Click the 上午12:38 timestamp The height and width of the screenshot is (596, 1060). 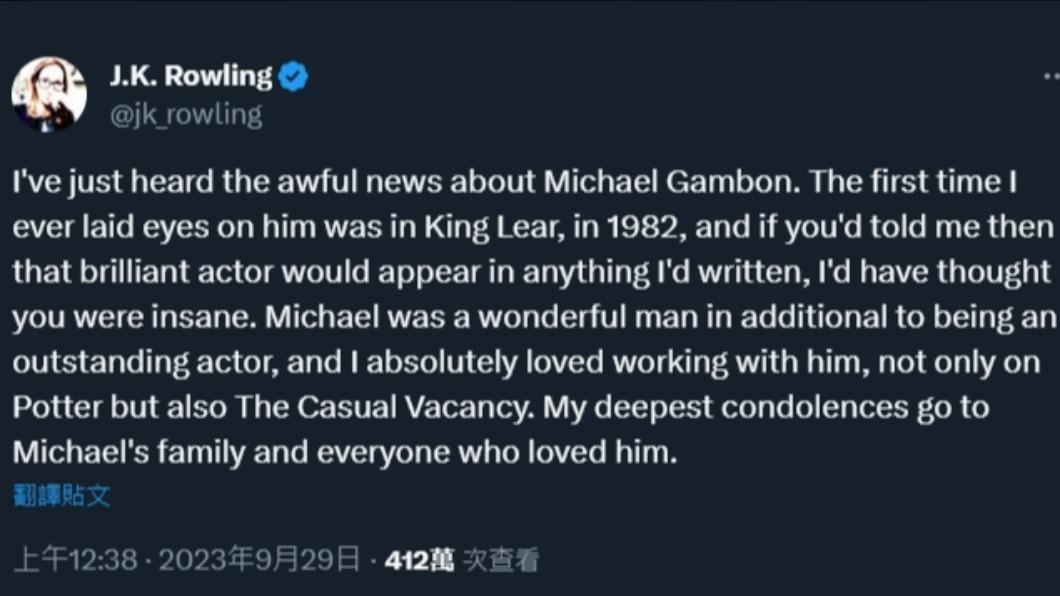point(76,560)
